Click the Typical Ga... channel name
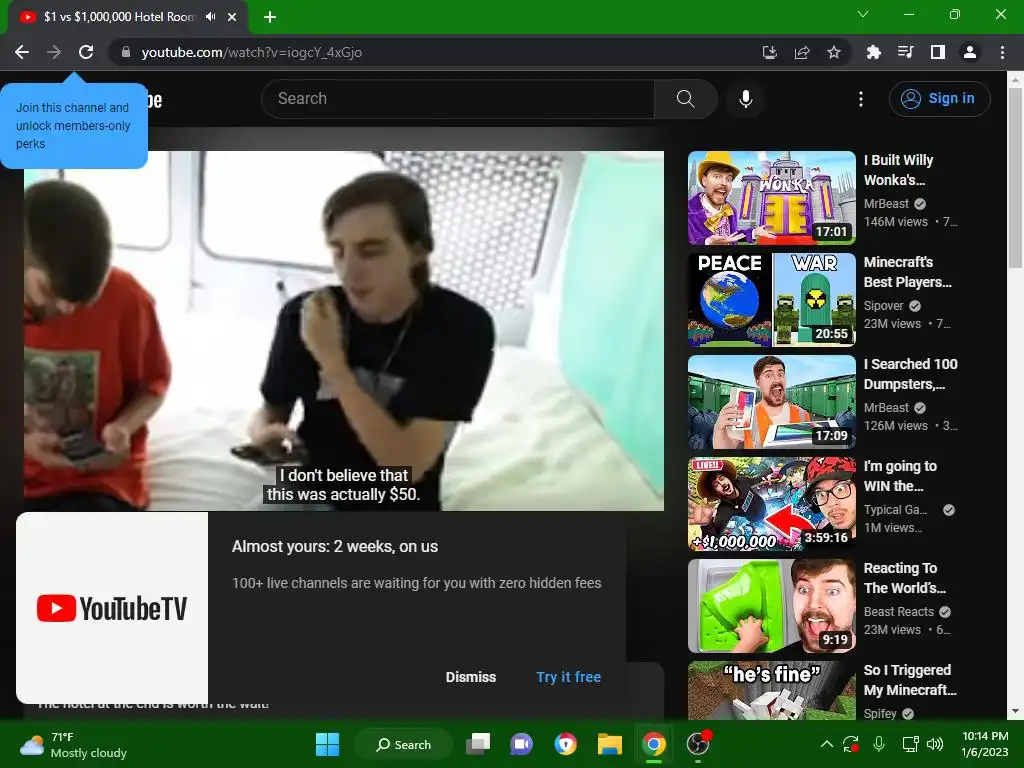Screen dimensions: 1024x768 point(895,510)
